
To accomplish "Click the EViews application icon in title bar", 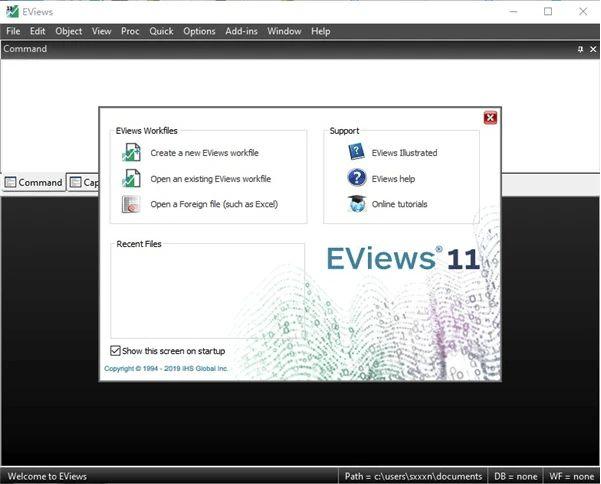I will (12, 11).
